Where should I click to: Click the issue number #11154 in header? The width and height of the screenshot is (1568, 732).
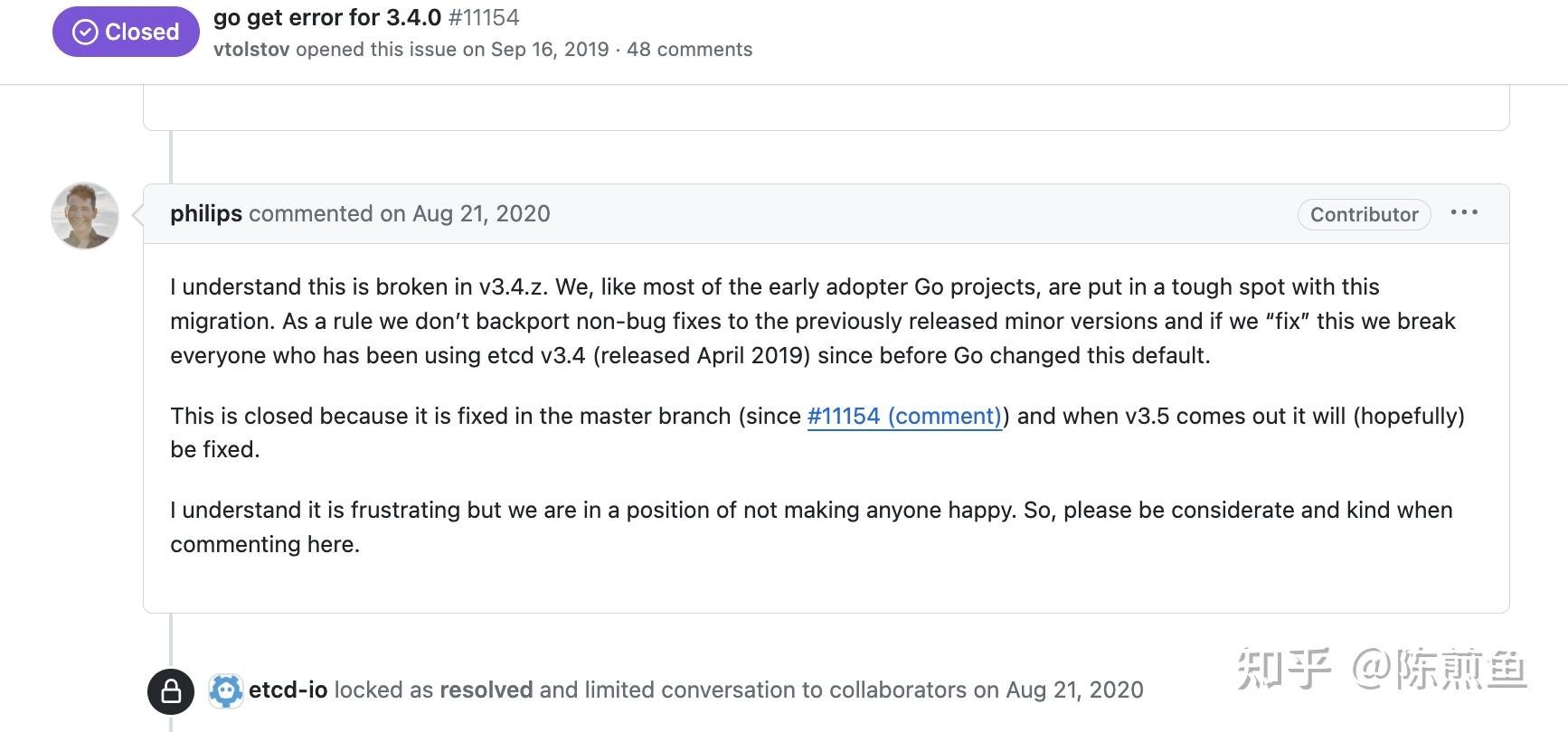pos(483,17)
